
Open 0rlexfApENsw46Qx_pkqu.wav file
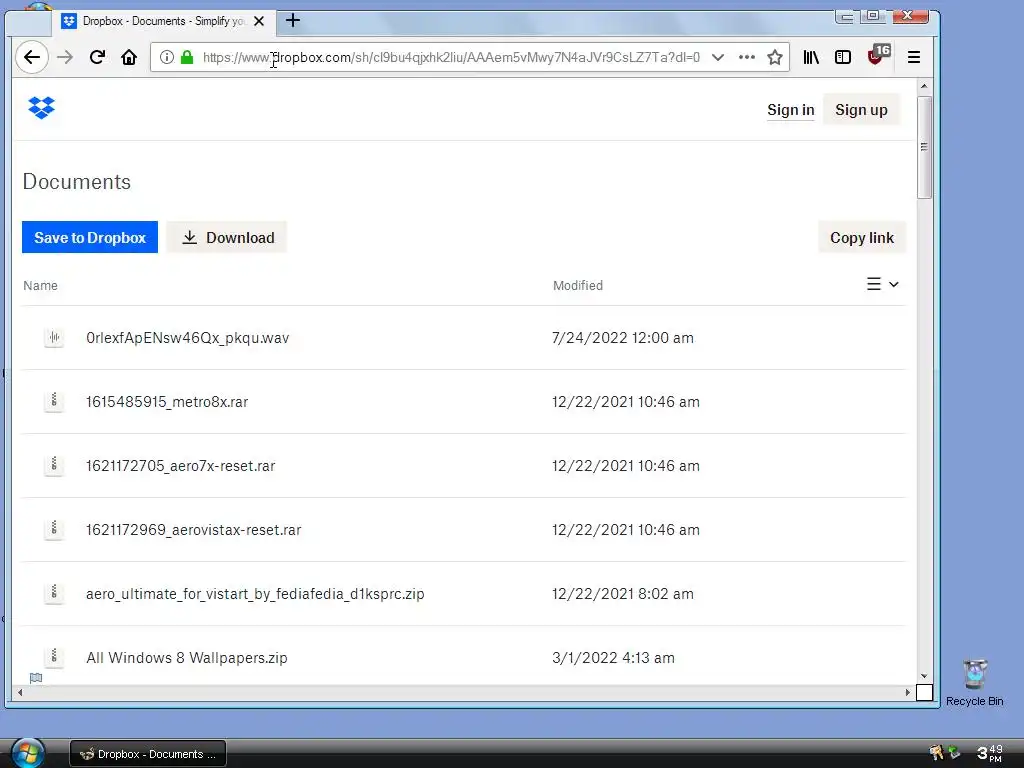point(187,338)
